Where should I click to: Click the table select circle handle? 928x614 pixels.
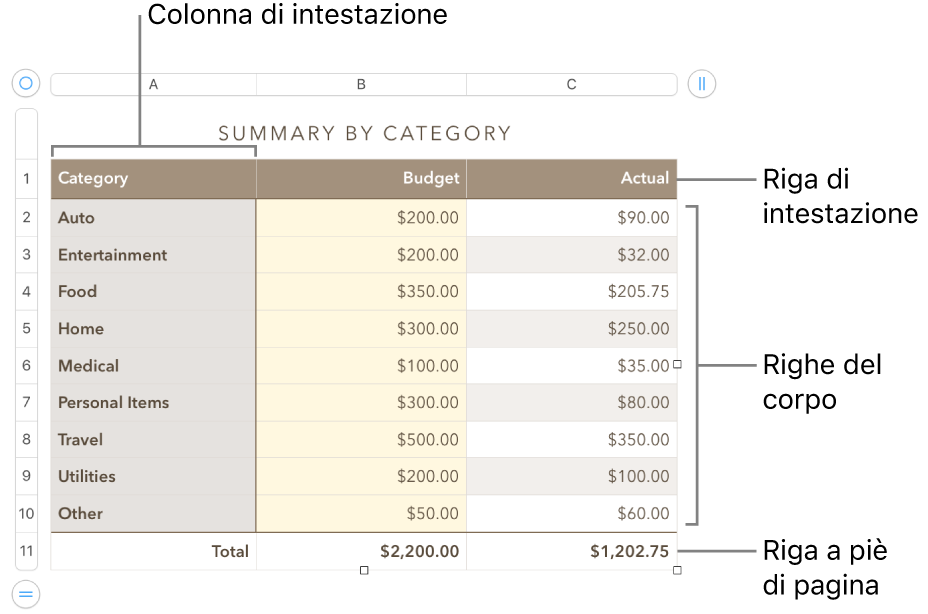26,84
